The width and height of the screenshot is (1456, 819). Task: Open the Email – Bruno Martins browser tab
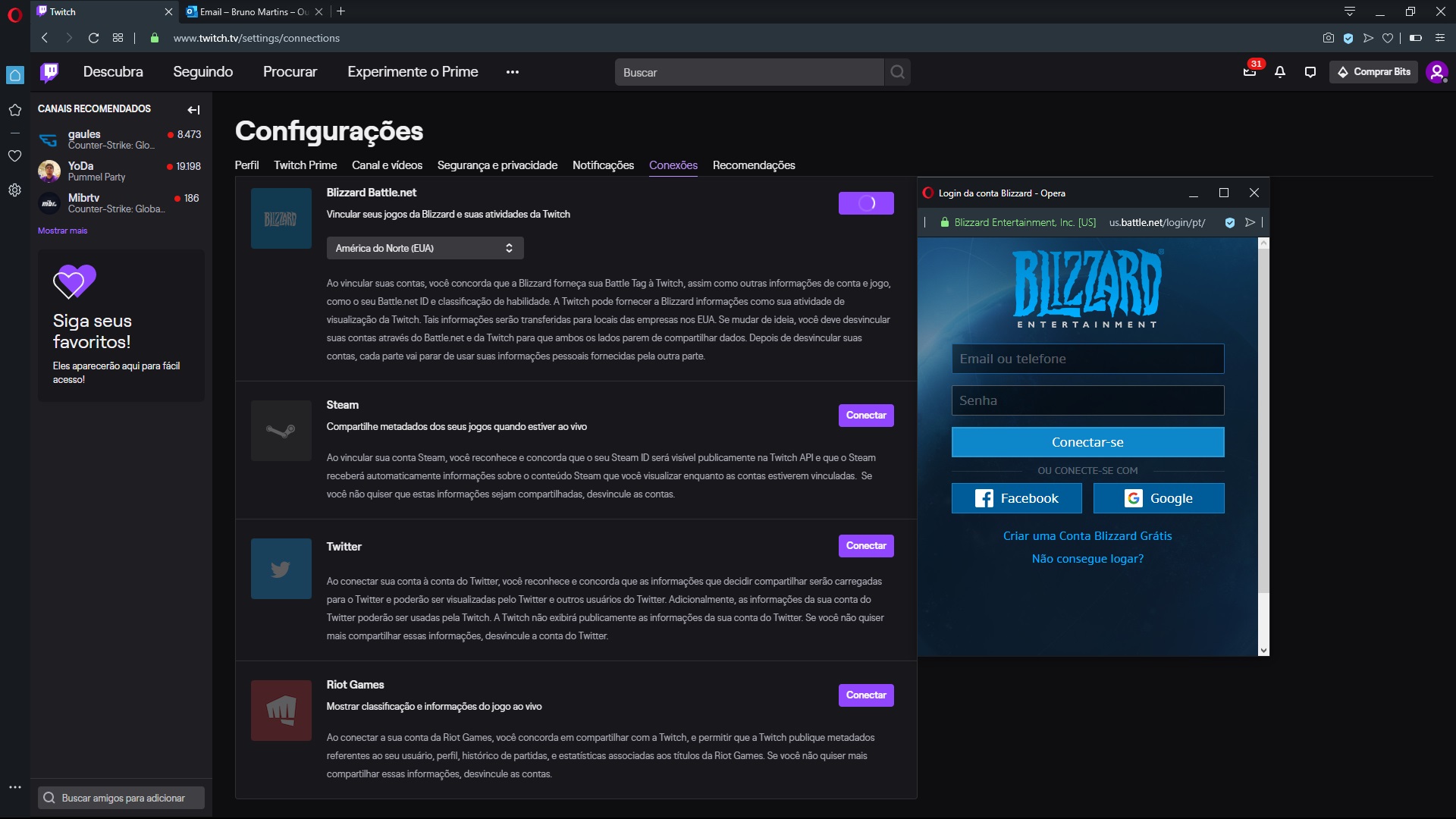pyautogui.click(x=250, y=11)
